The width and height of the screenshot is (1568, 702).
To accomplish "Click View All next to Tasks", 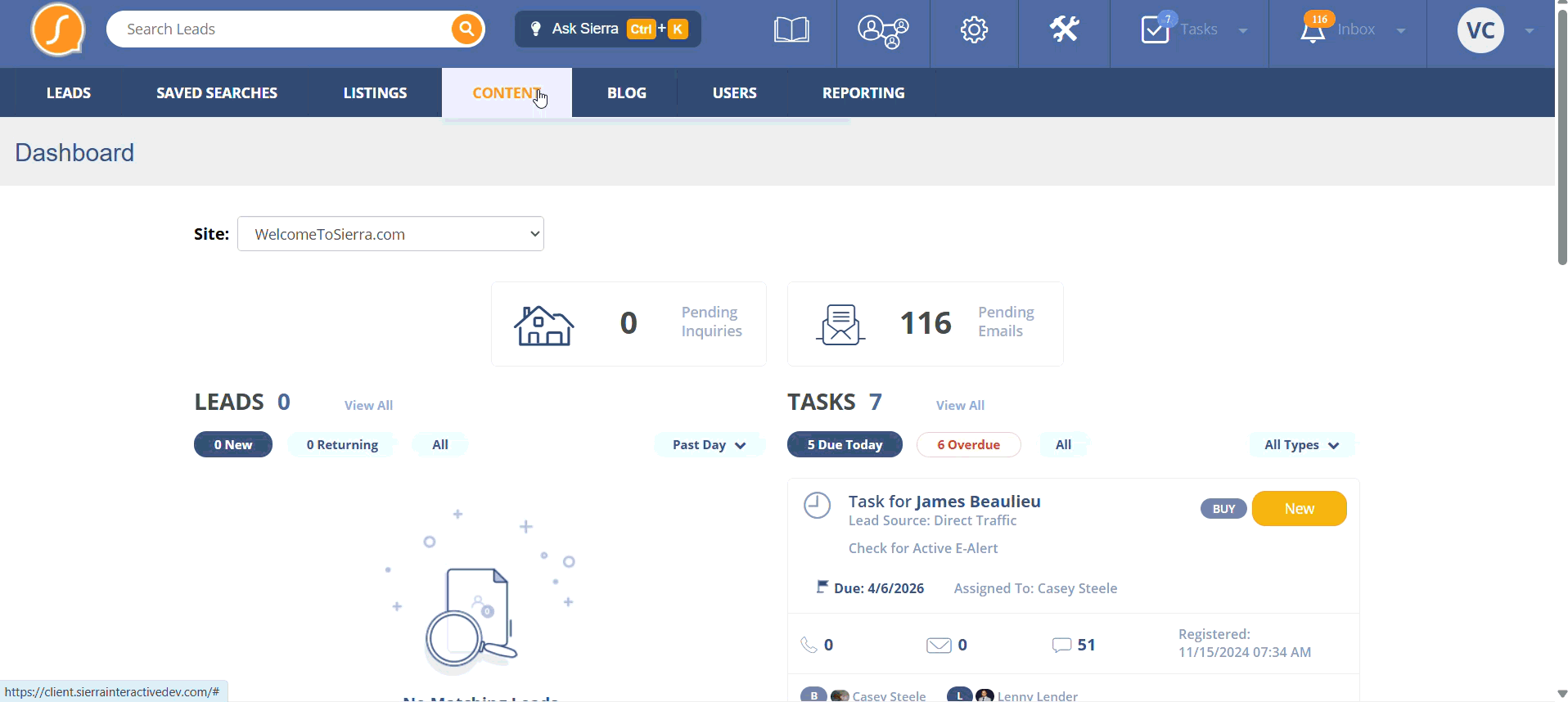I will [960, 406].
